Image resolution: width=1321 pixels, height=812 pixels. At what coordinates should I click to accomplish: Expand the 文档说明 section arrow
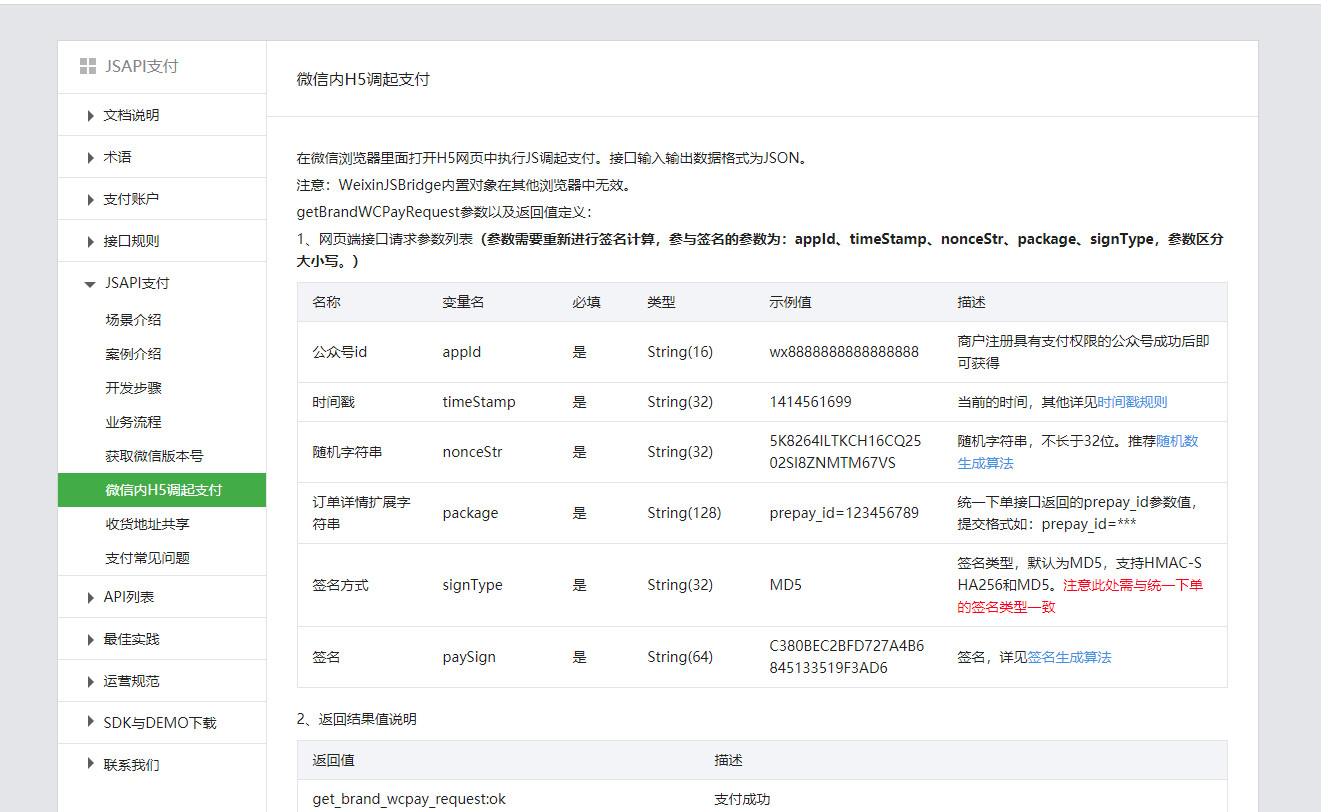click(x=91, y=116)
